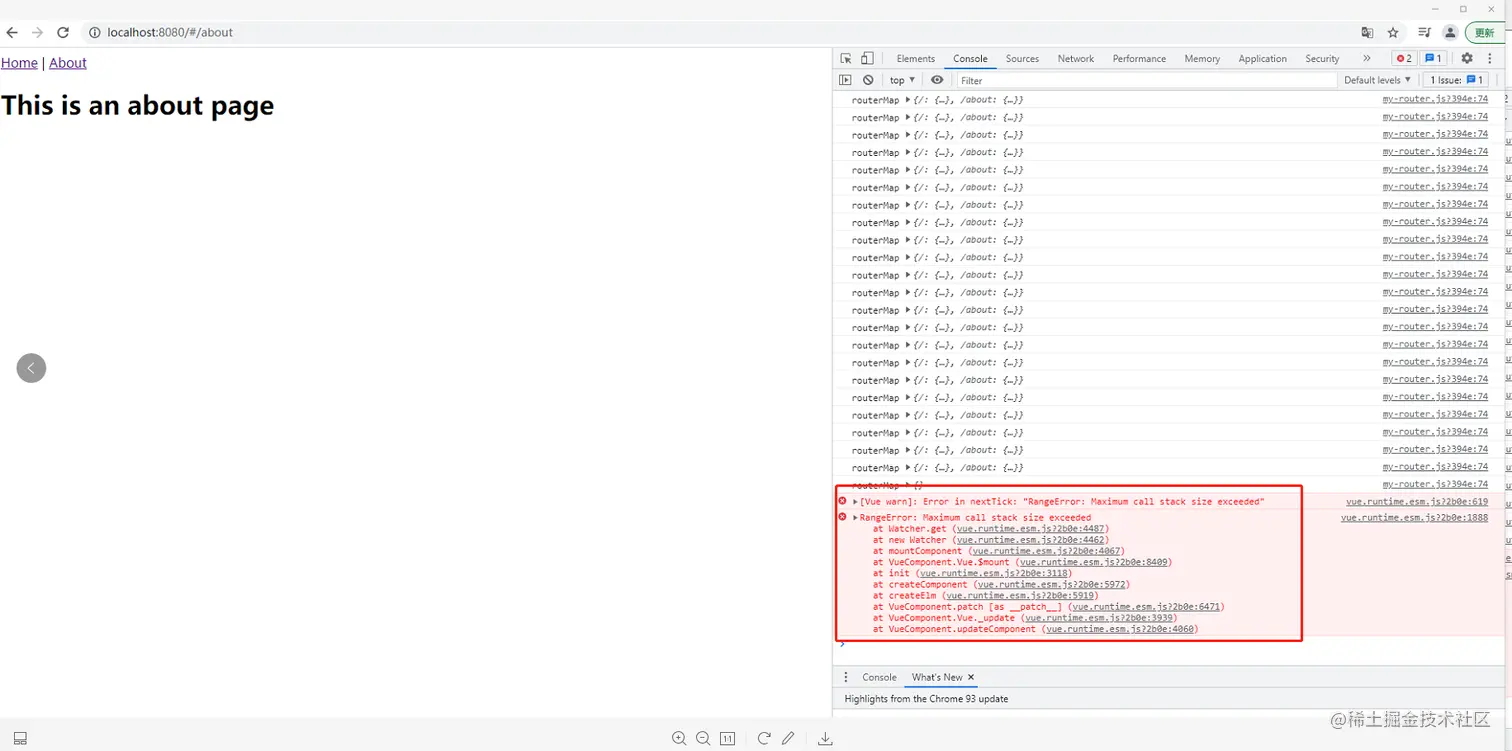Expand the RangeError stack trace entry
The width and height of the screenshot is (1512, 751).
tap(856, 518)
